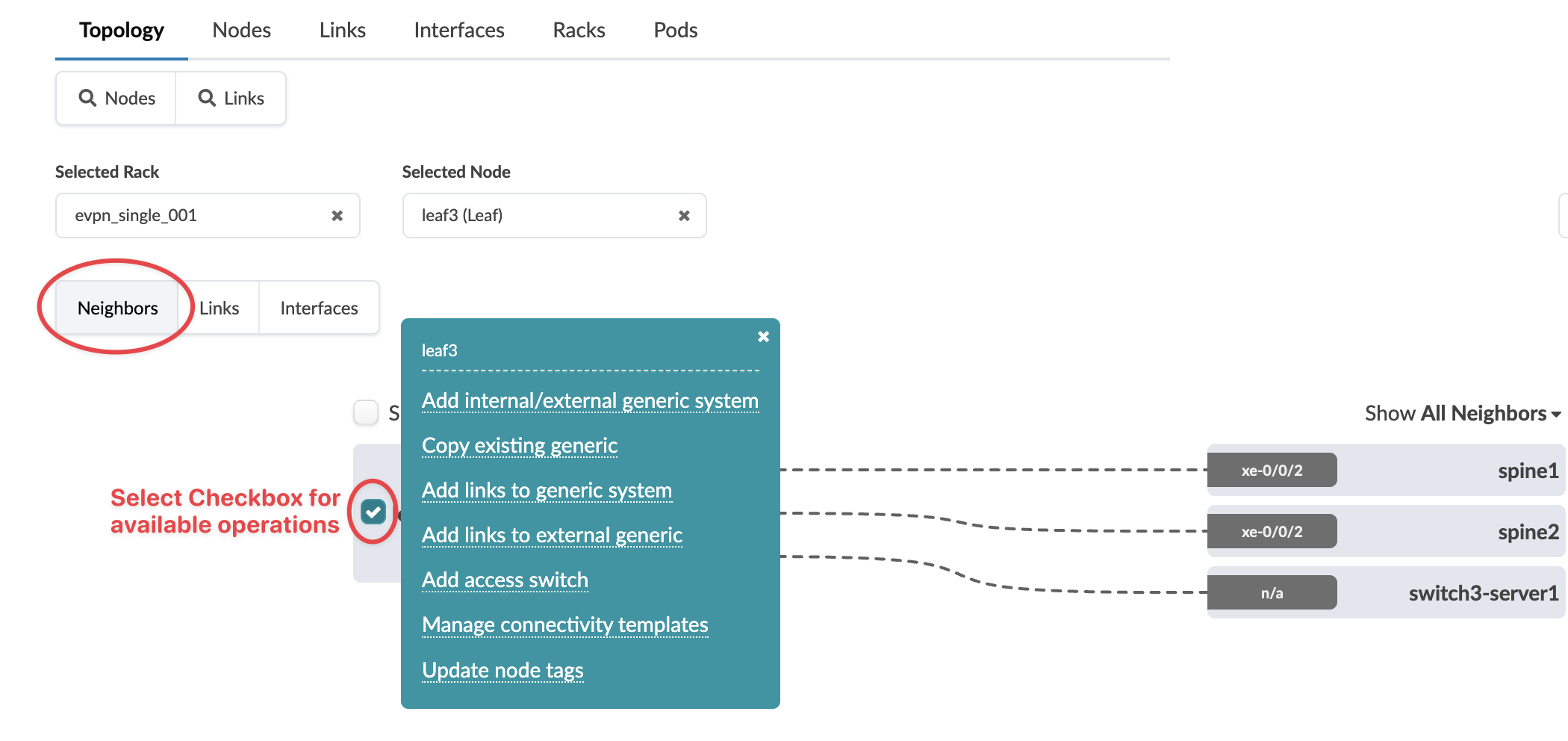Choose Manage connectivity templates

pyautogui.click(x=564, y=625)
